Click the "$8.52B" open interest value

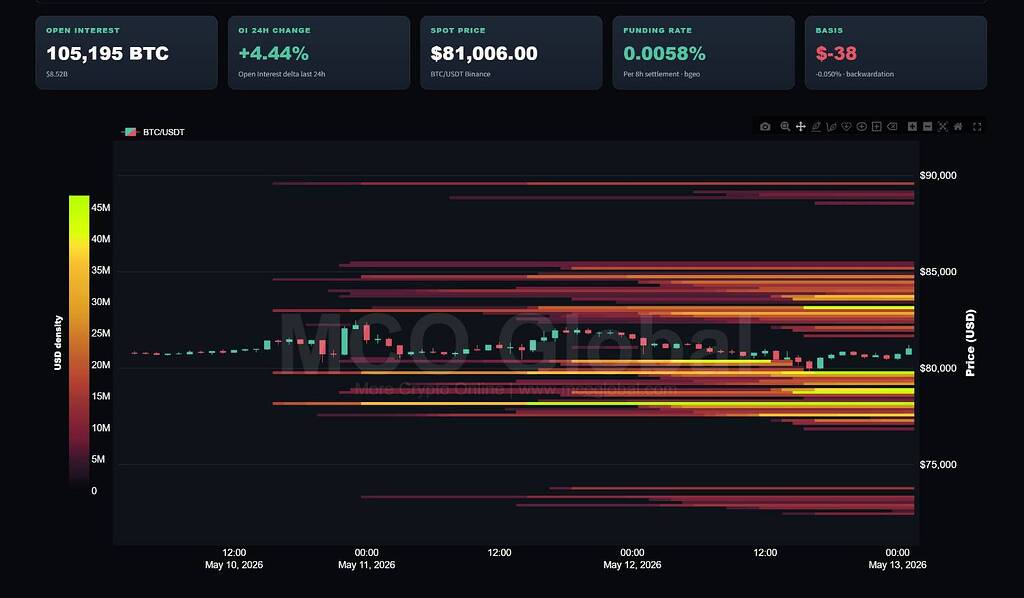57,74
